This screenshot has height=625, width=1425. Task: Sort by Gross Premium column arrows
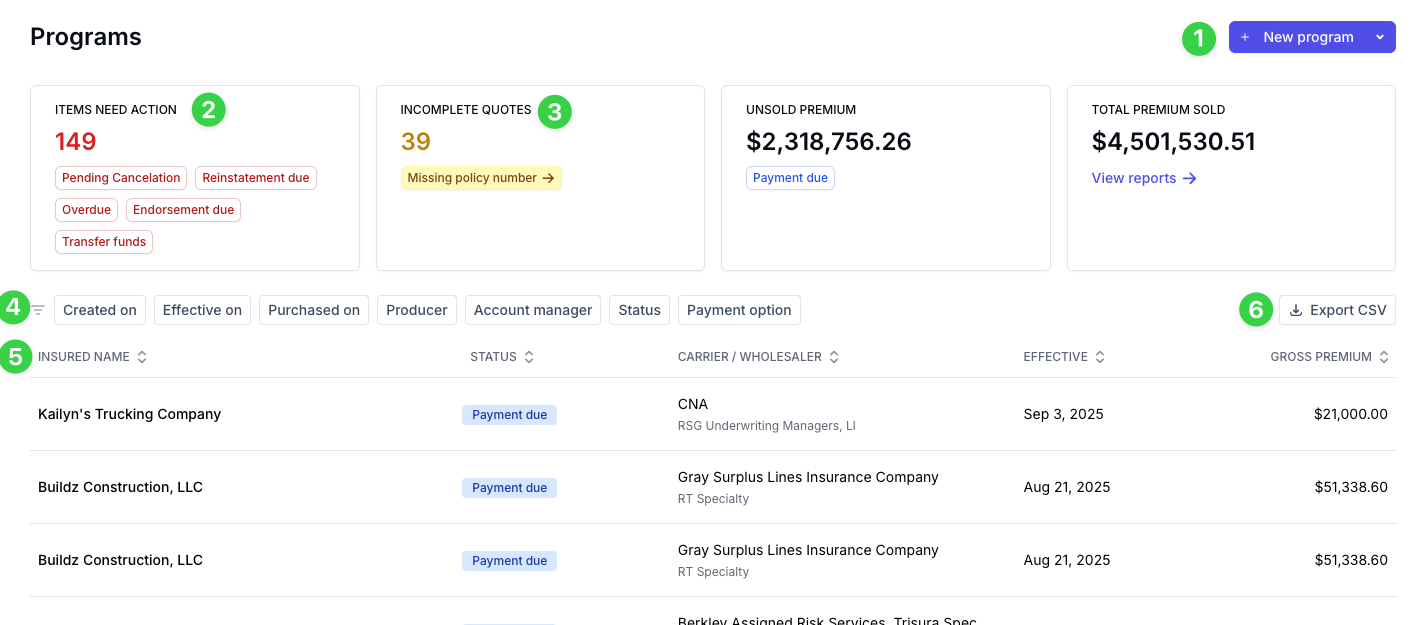[1384, 357]
